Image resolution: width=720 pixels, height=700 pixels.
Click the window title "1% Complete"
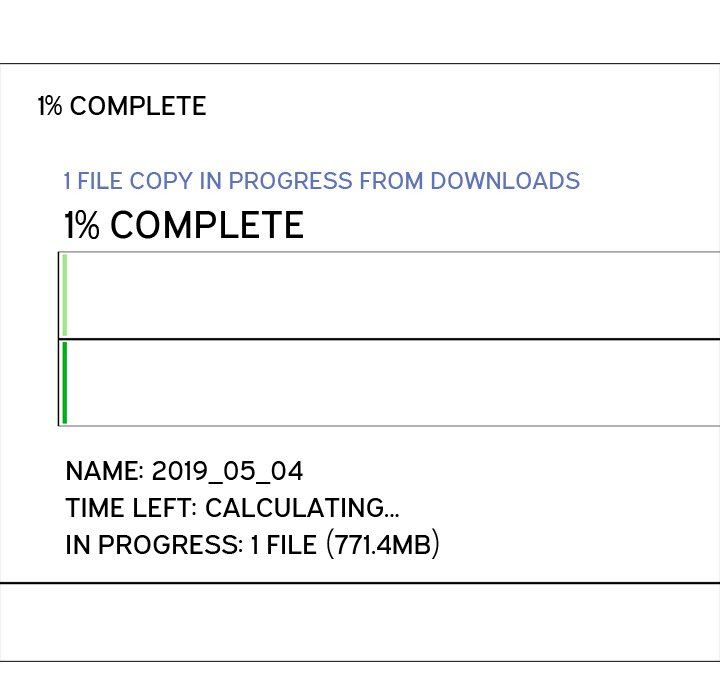click(121, 107)
